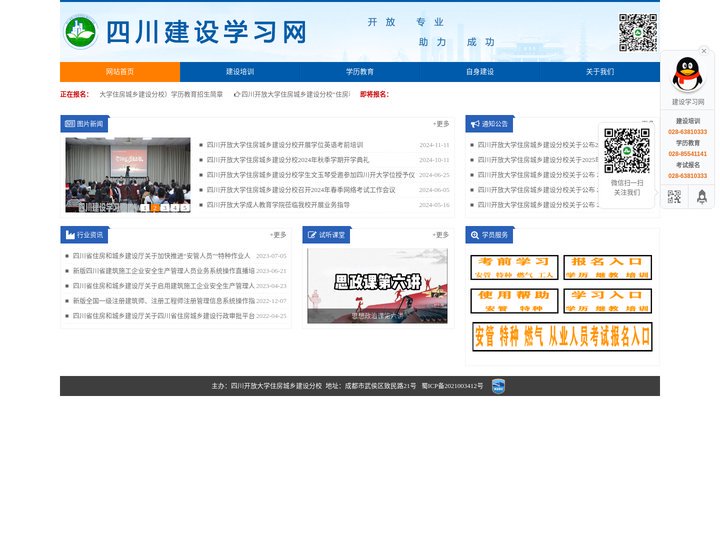Open the 自身建设 menu
Image resolution: width=720 pixels, height=540 pixels.
[480, 72]
